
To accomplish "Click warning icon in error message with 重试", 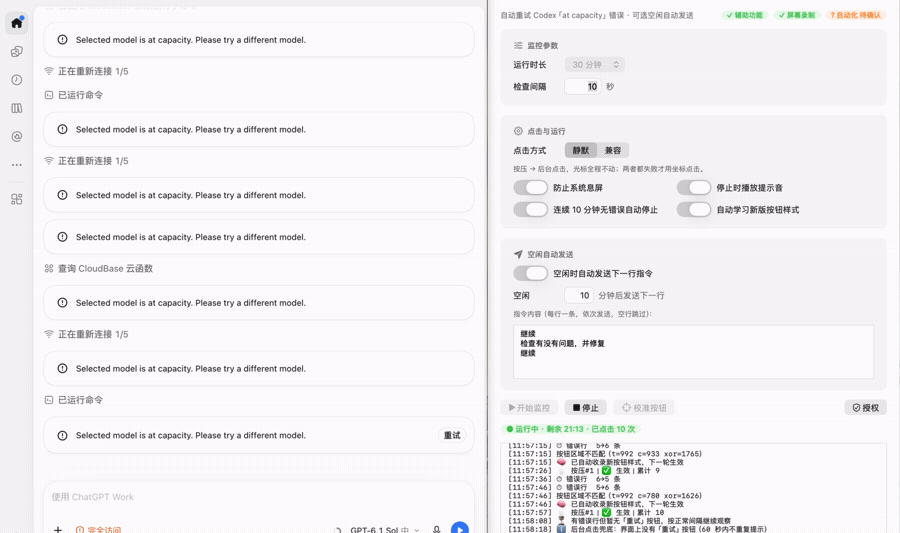I will pos(63,435).
